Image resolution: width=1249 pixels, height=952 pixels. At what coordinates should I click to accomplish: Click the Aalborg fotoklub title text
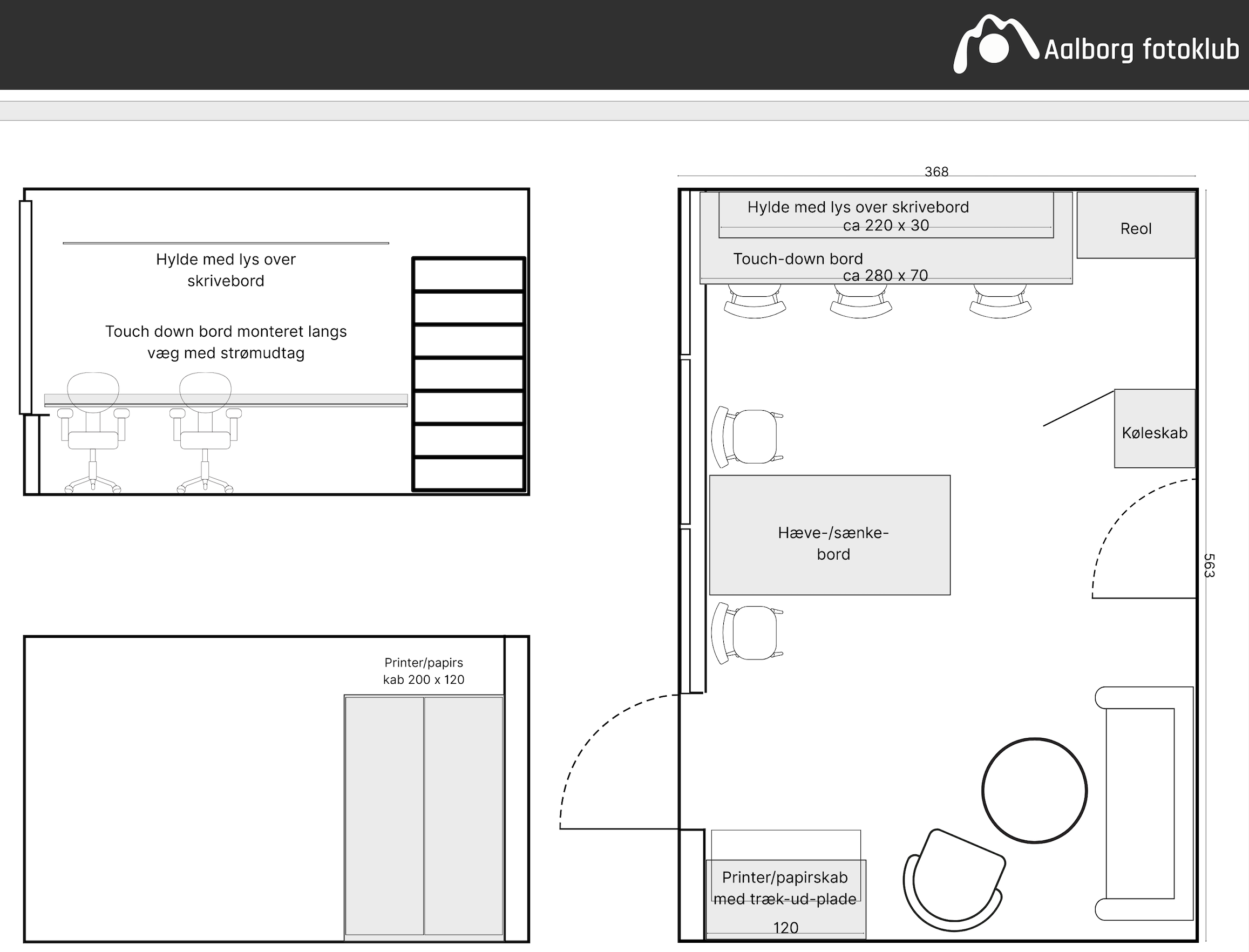[1142, 50]
